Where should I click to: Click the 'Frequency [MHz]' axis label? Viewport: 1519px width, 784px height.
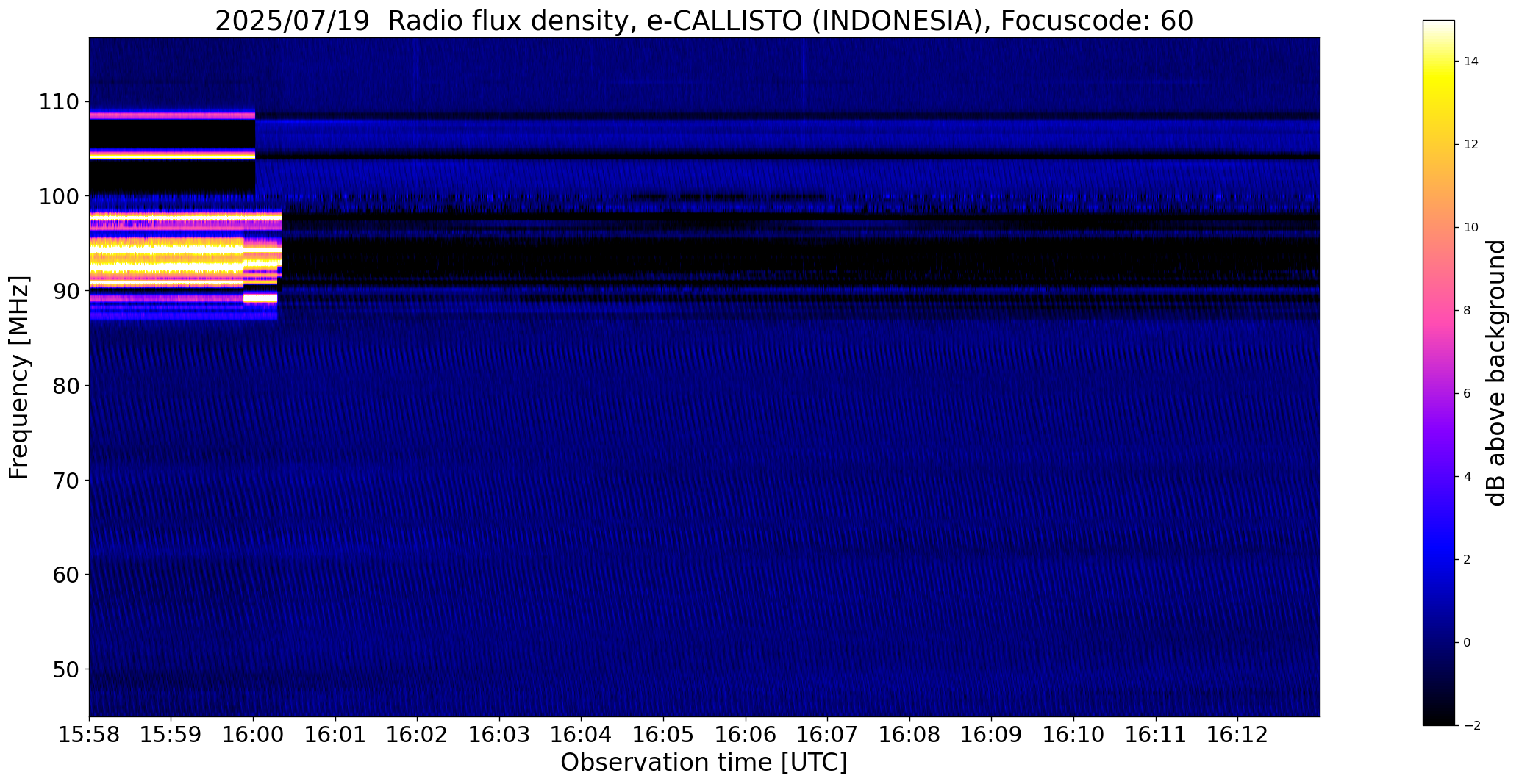tap(20, 378)
